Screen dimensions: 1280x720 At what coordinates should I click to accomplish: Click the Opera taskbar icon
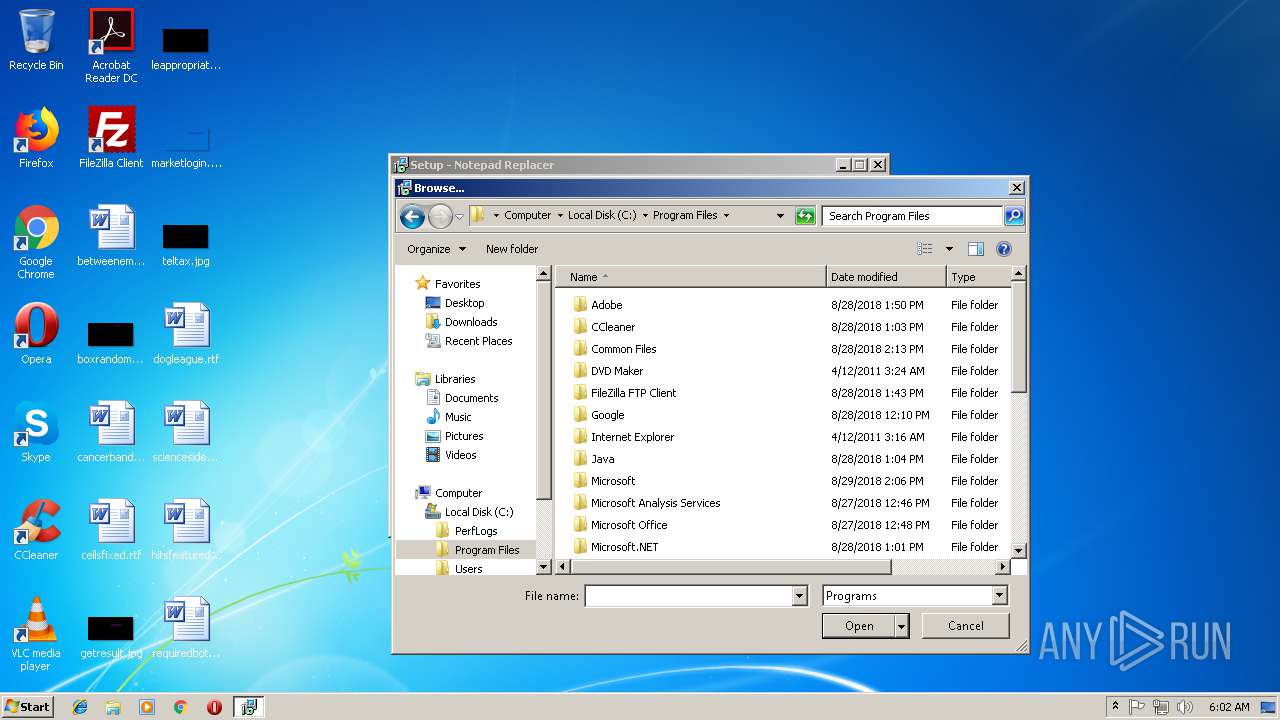tap(214, 707)
